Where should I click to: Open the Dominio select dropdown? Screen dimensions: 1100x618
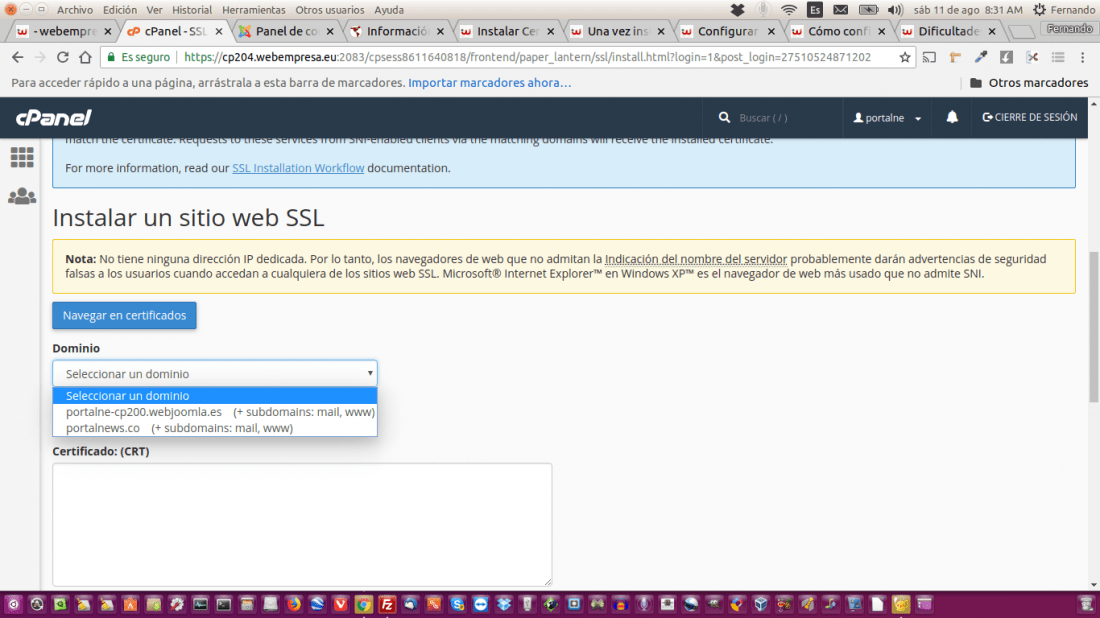click(x=215, y=374)
